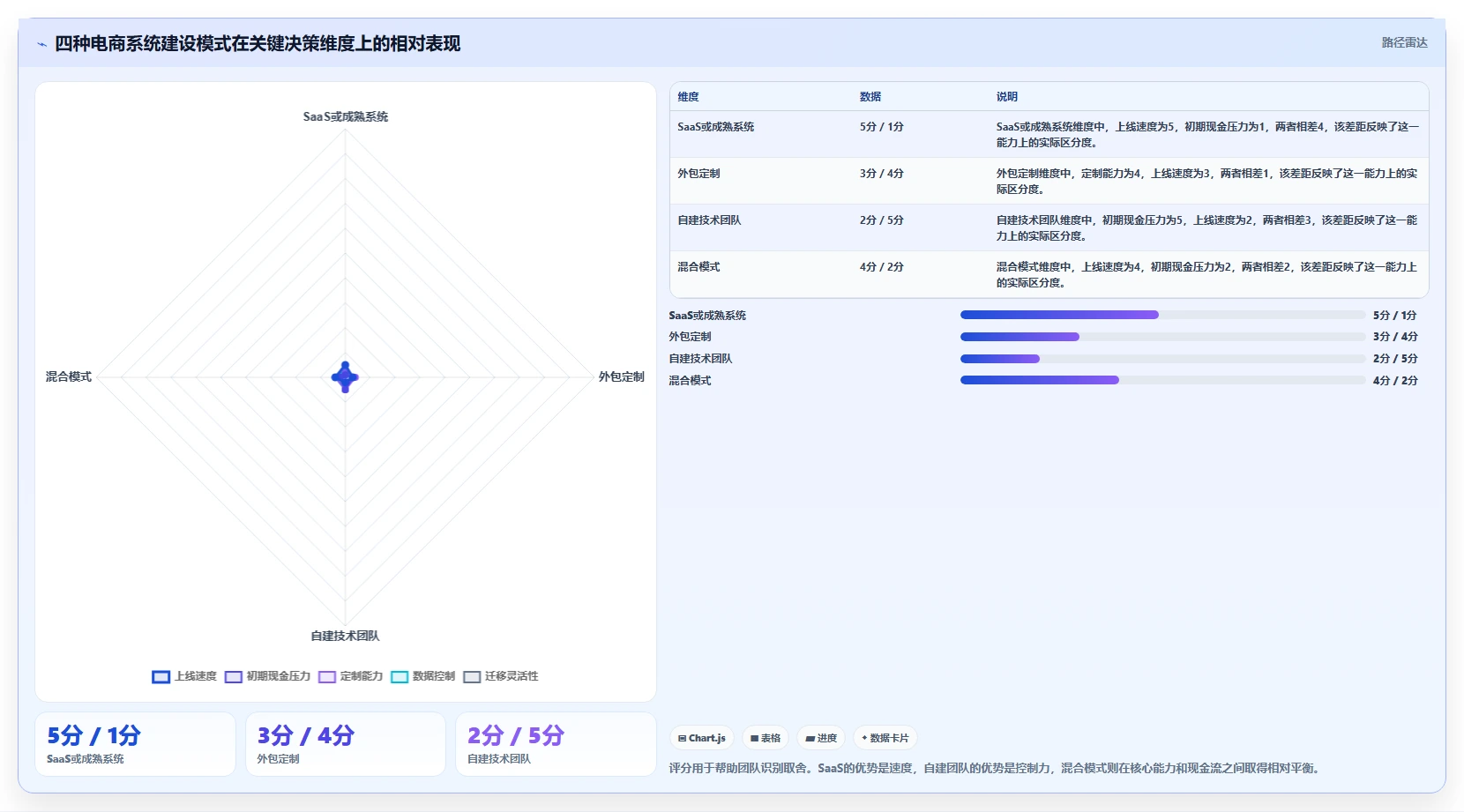Click the chart title 四种电商系统建设模式 heading
The width and height of the screenshot is (1464, 812).
[258, 44]
